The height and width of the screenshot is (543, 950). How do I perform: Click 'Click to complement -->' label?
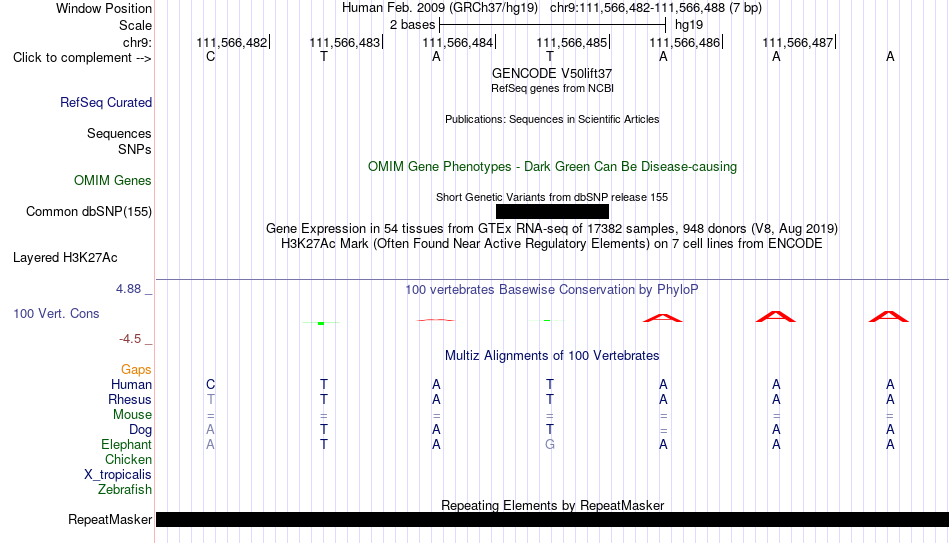click(x=82, y=58)
